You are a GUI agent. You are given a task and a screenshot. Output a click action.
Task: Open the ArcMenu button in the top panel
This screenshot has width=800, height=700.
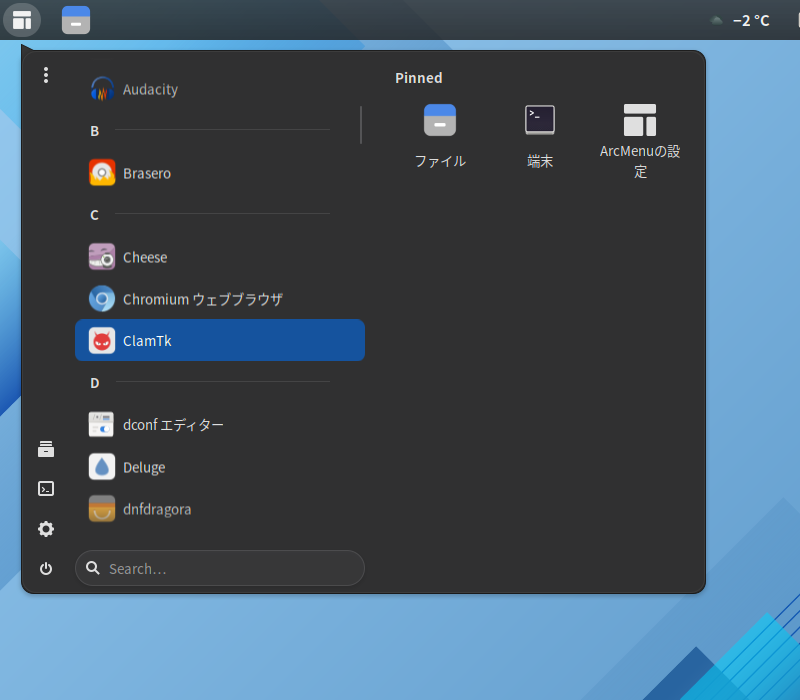coord(22,20)
